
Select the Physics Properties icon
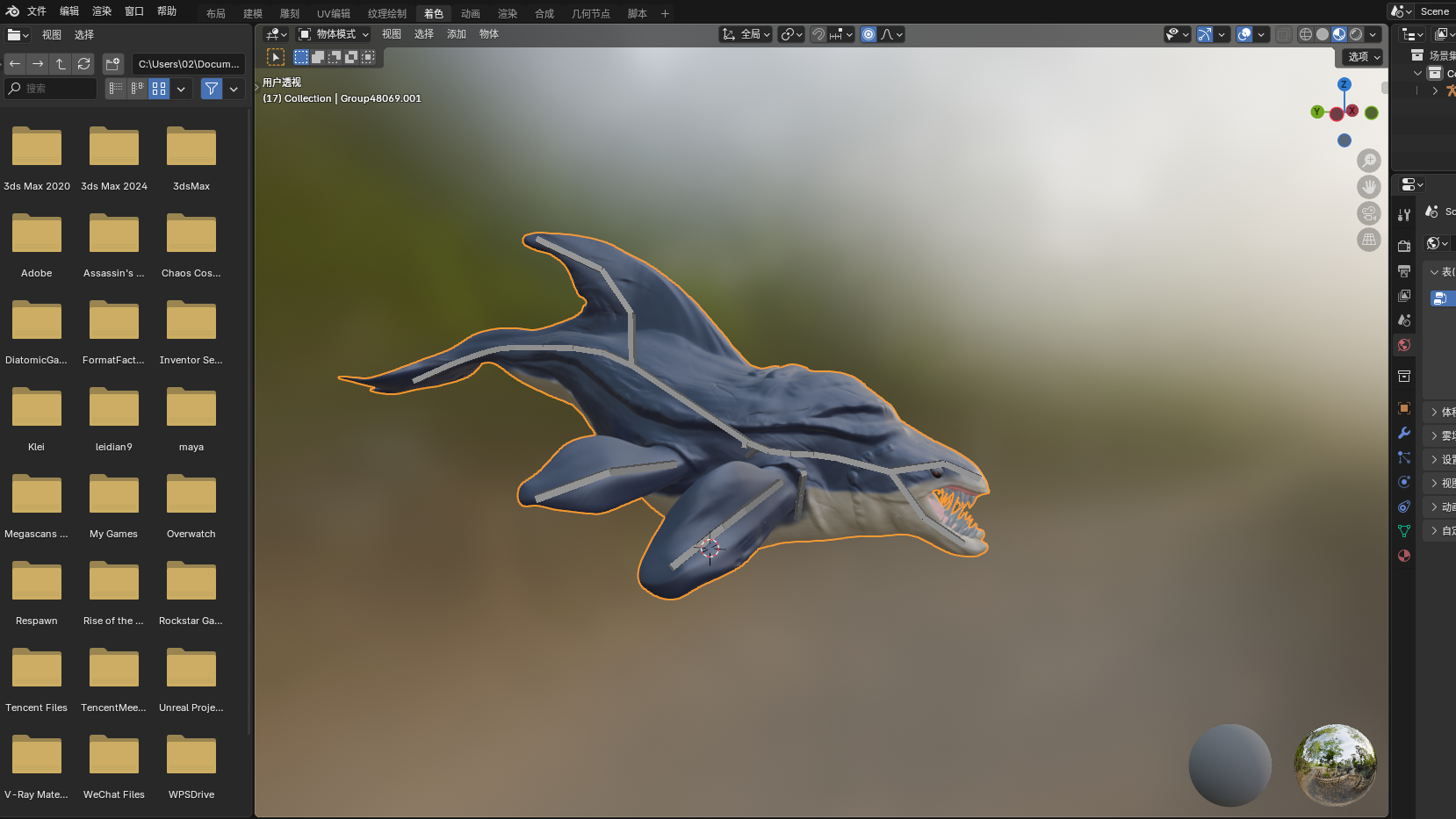tap(1404, 482)
